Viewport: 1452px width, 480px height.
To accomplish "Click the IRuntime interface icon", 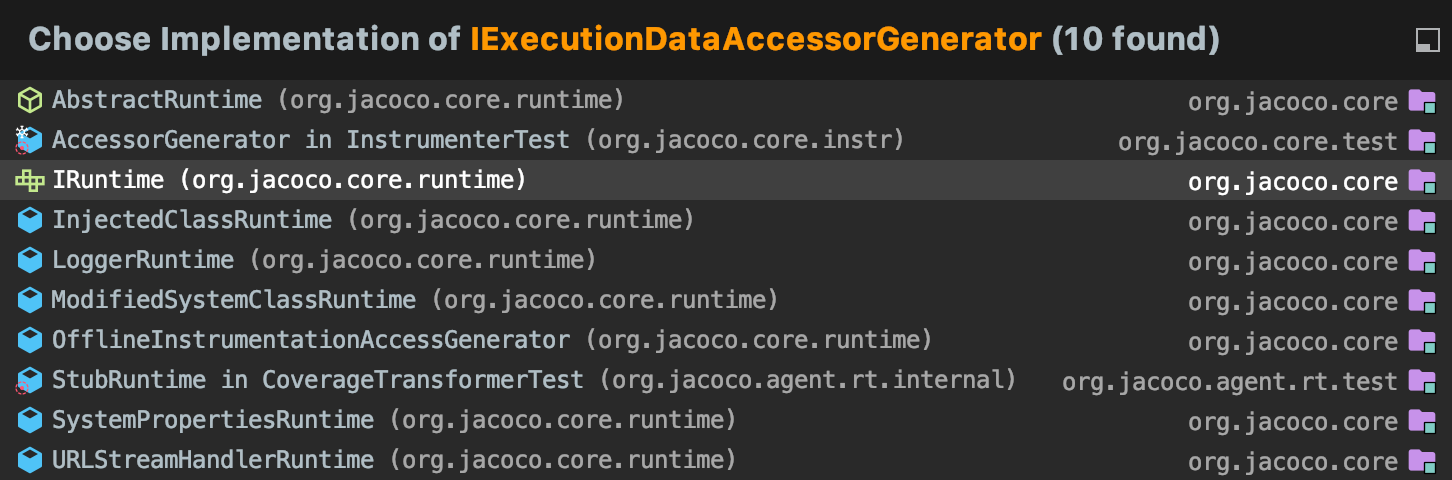I will [30, 181].
